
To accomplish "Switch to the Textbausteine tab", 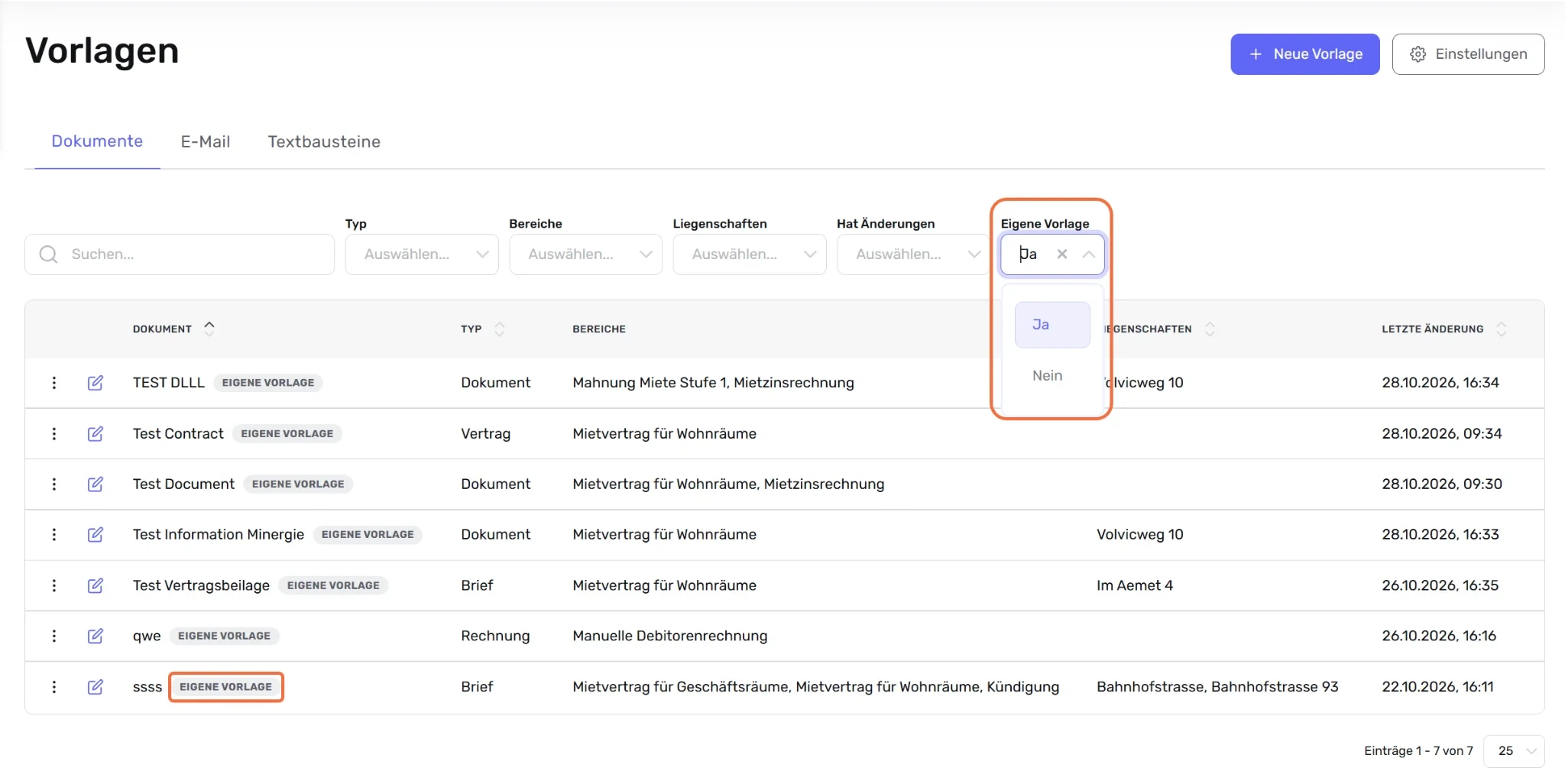I will [324, 141].
